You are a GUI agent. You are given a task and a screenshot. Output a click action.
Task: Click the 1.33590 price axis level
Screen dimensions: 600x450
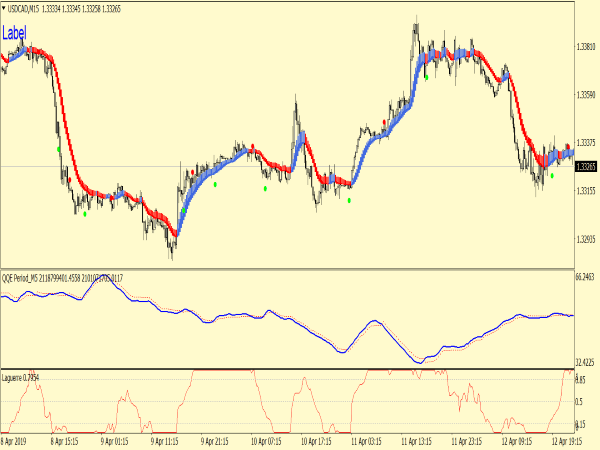(586, 95)
